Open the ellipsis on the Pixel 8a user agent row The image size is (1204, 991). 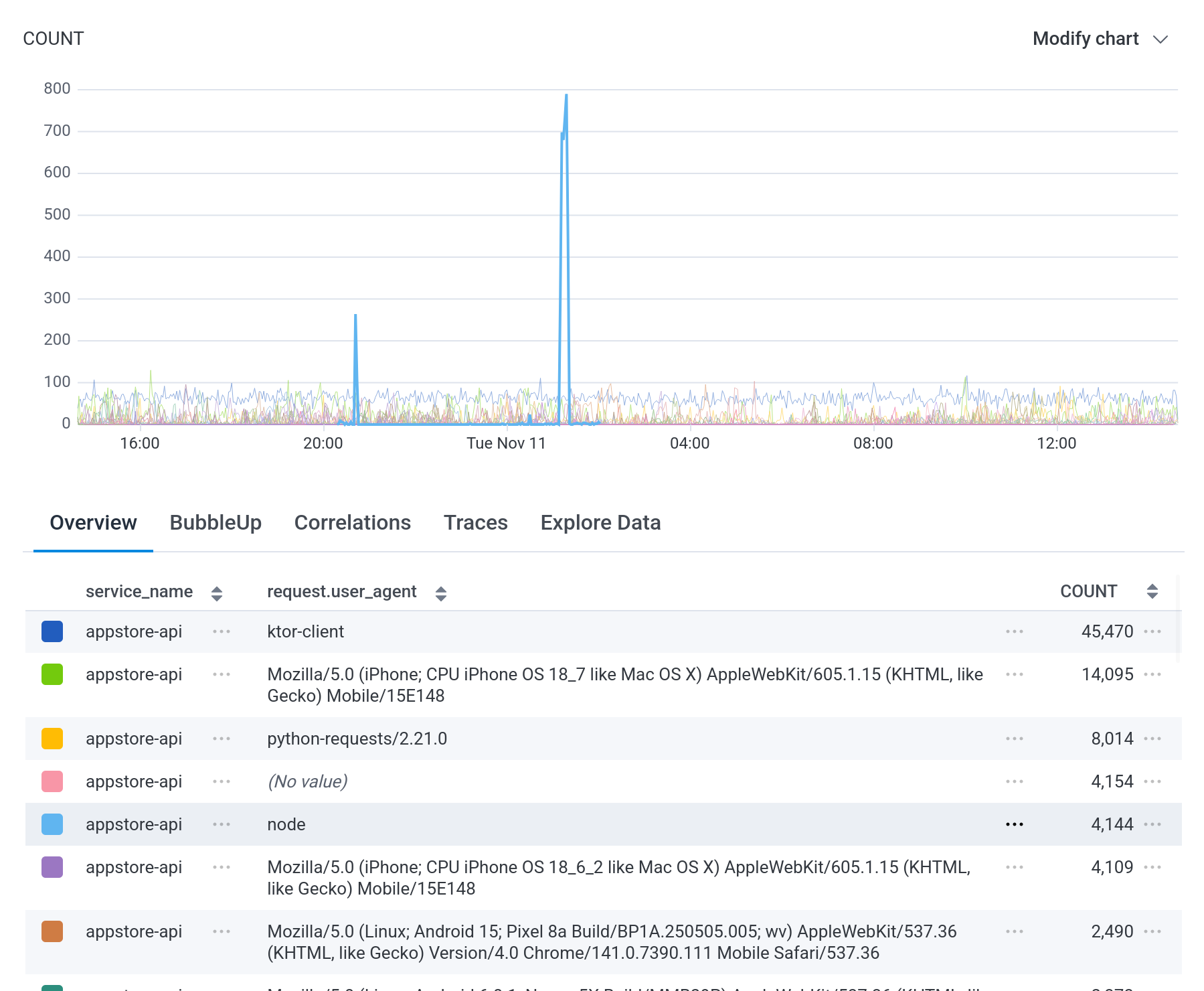pos(1015,931)
